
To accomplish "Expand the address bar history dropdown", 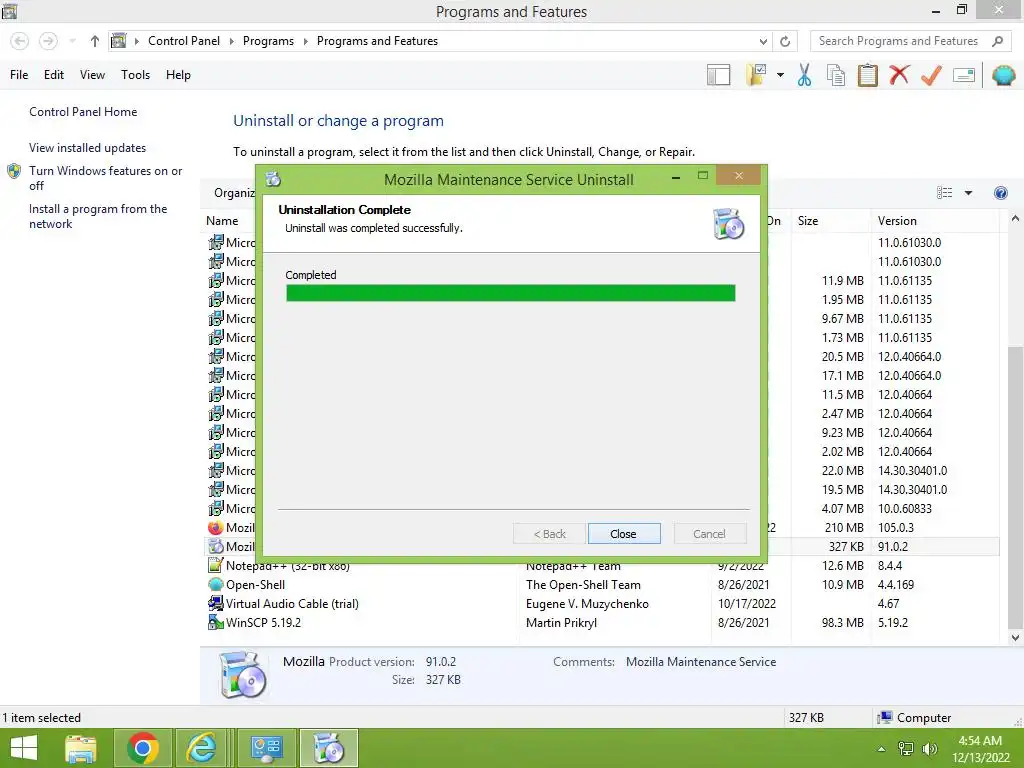I will 763,42.
